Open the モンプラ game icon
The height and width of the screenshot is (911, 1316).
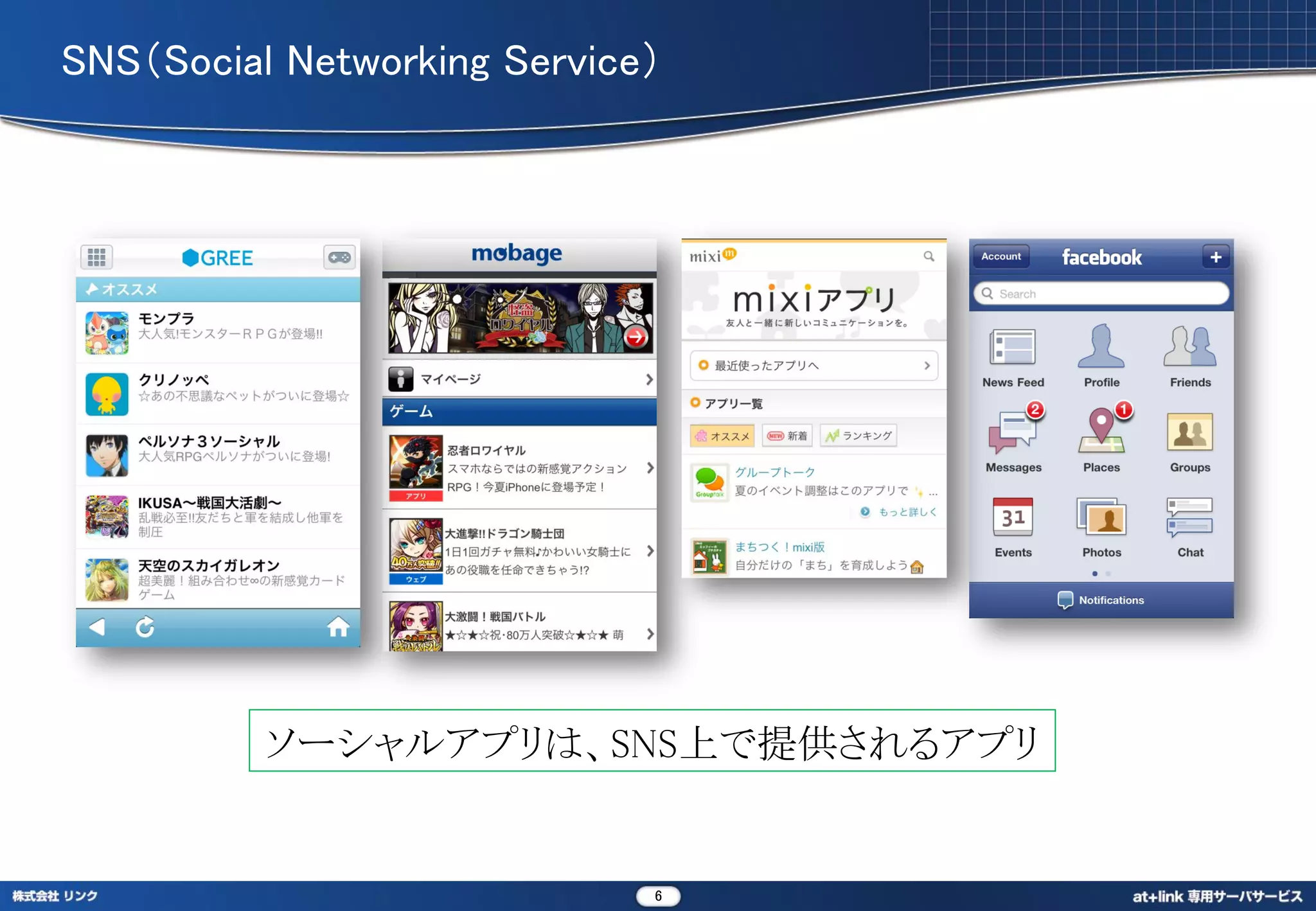(107, 333)
